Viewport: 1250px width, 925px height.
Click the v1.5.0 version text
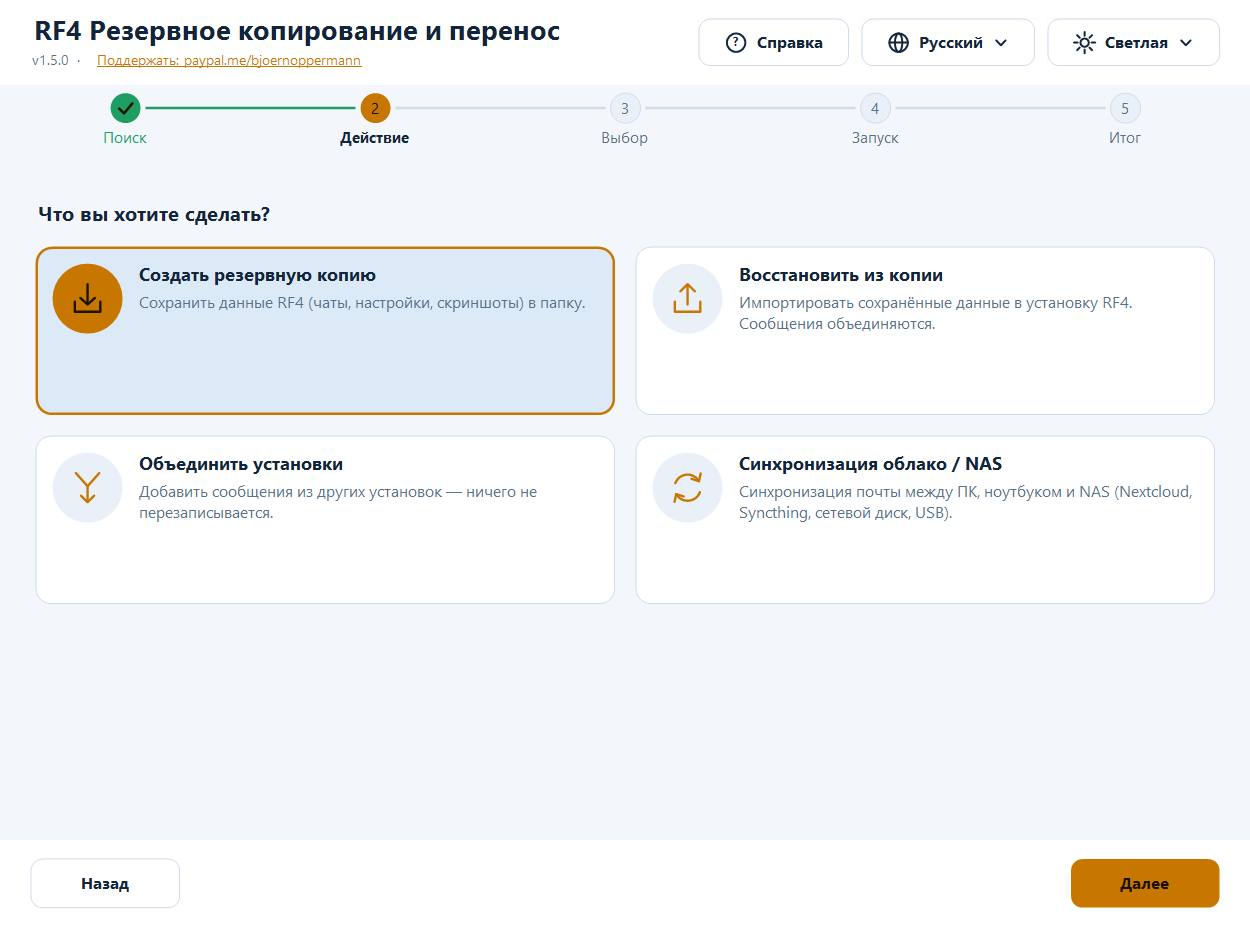point(50,60)
